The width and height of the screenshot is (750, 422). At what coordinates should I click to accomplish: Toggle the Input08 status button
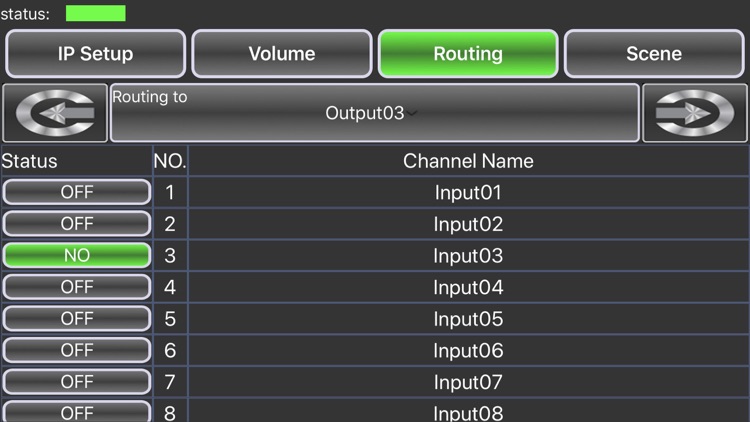pyautogui.click(x=77, y=411)
